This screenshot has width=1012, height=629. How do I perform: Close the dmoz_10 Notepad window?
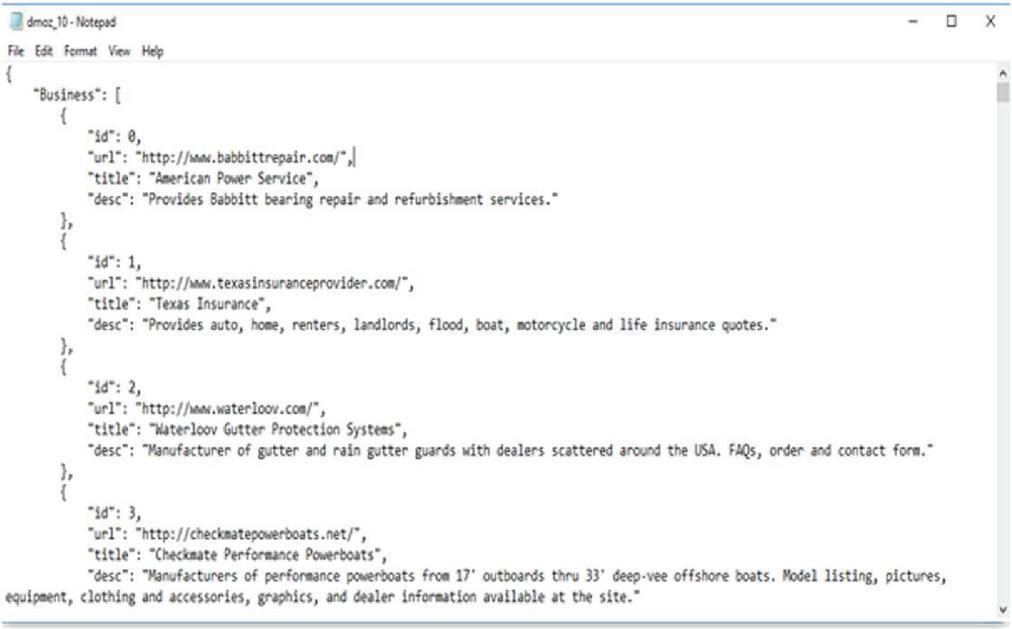[991, 21]
